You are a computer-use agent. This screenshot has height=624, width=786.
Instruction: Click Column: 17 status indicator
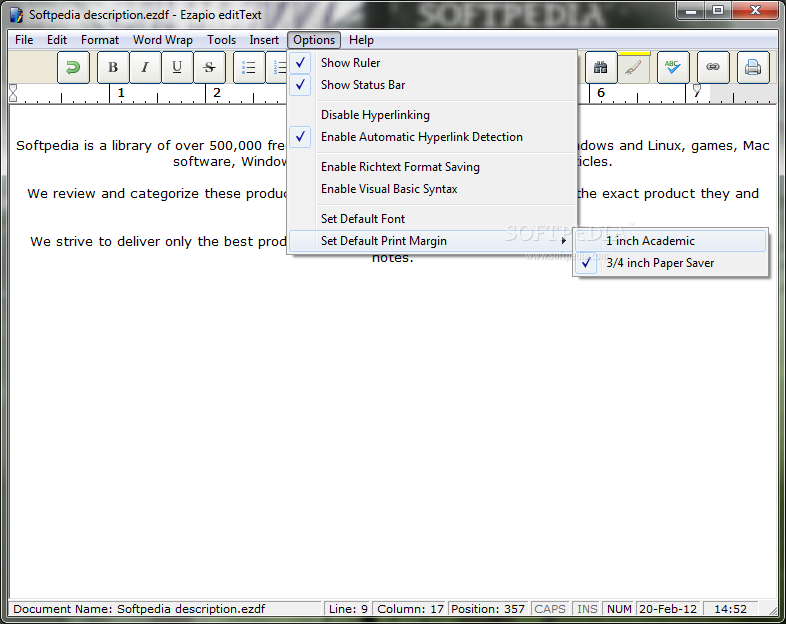(x=410, y=609)
